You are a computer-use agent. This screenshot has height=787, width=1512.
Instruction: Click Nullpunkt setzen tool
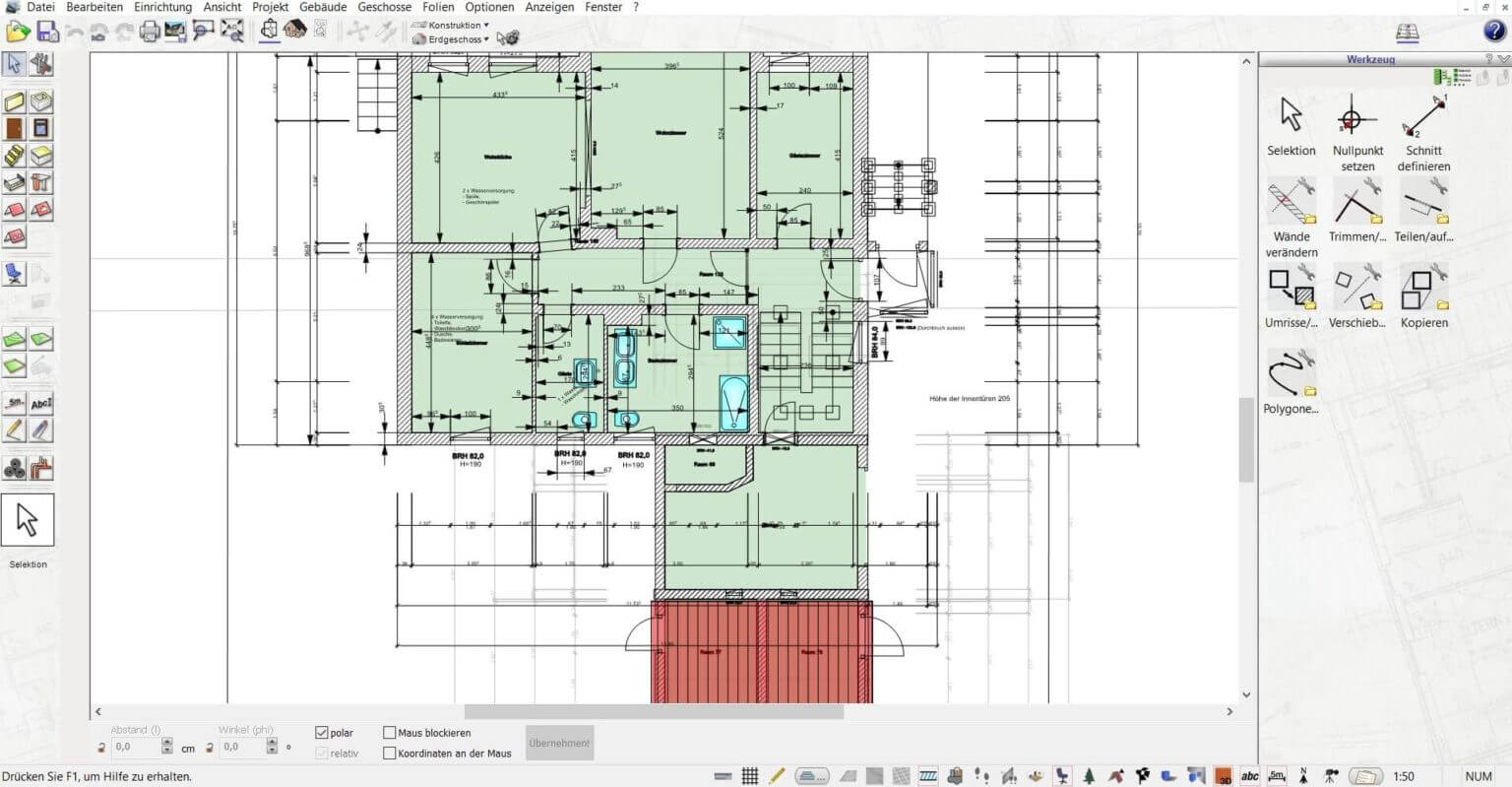point(1357,133)
